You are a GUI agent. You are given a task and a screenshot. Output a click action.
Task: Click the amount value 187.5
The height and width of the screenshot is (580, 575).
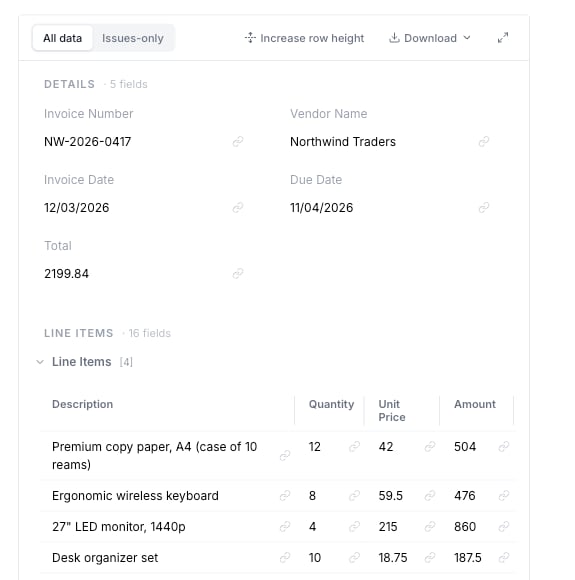pos(468,557)
